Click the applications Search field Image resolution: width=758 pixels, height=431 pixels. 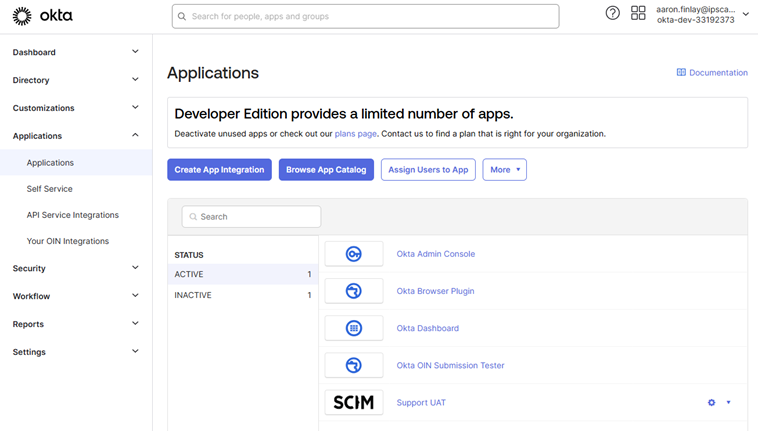pos(251,216)
